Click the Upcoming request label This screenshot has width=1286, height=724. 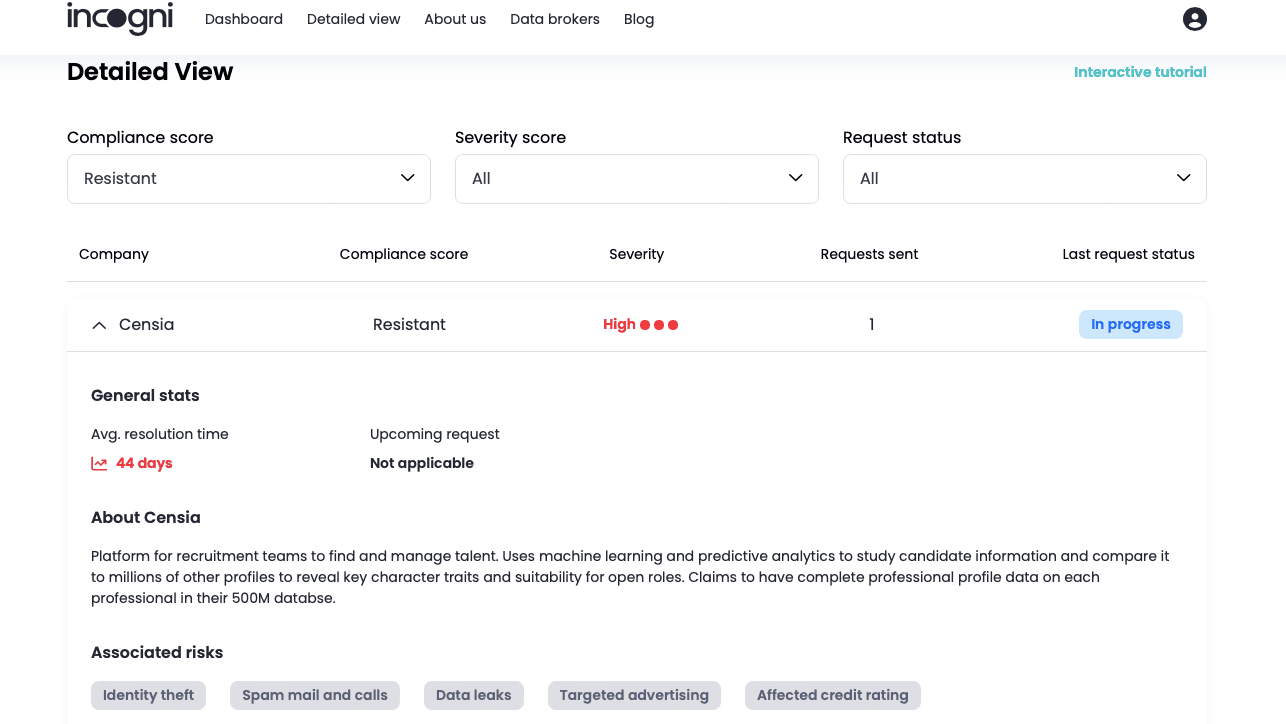pyautogui.click(x=435, y=434)
